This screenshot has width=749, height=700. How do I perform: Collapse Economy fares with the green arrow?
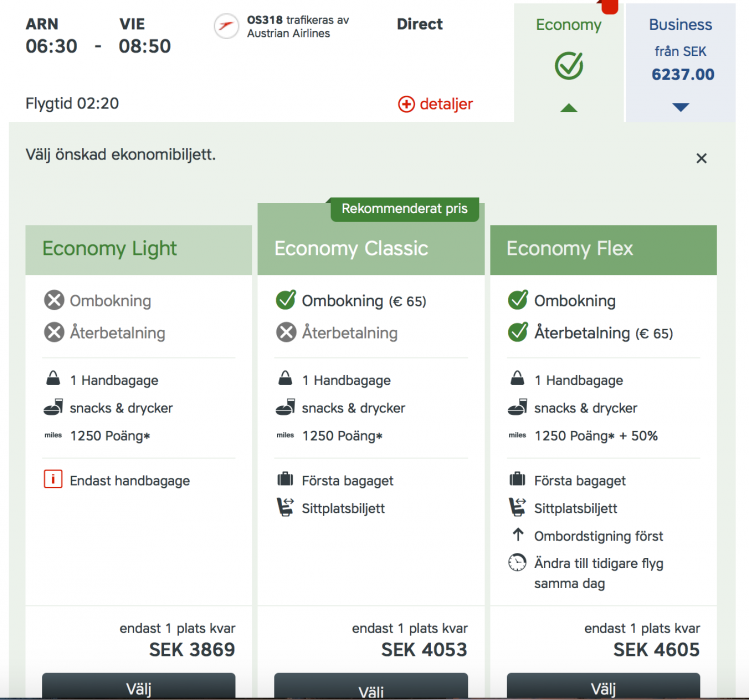click(x=569, y=107)
